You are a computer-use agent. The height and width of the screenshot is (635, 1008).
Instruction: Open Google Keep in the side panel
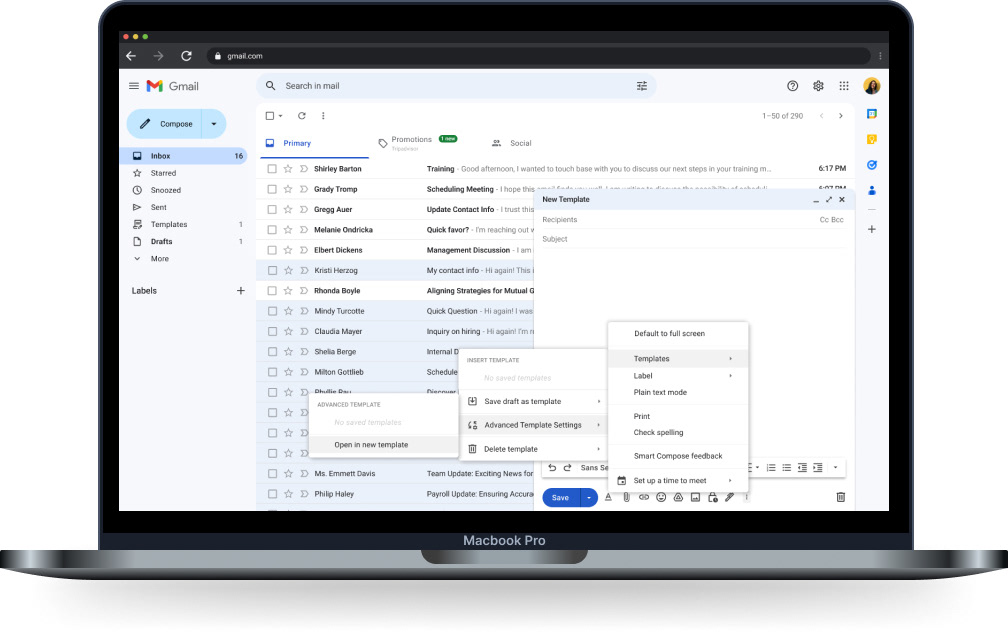tap(872, 139)
